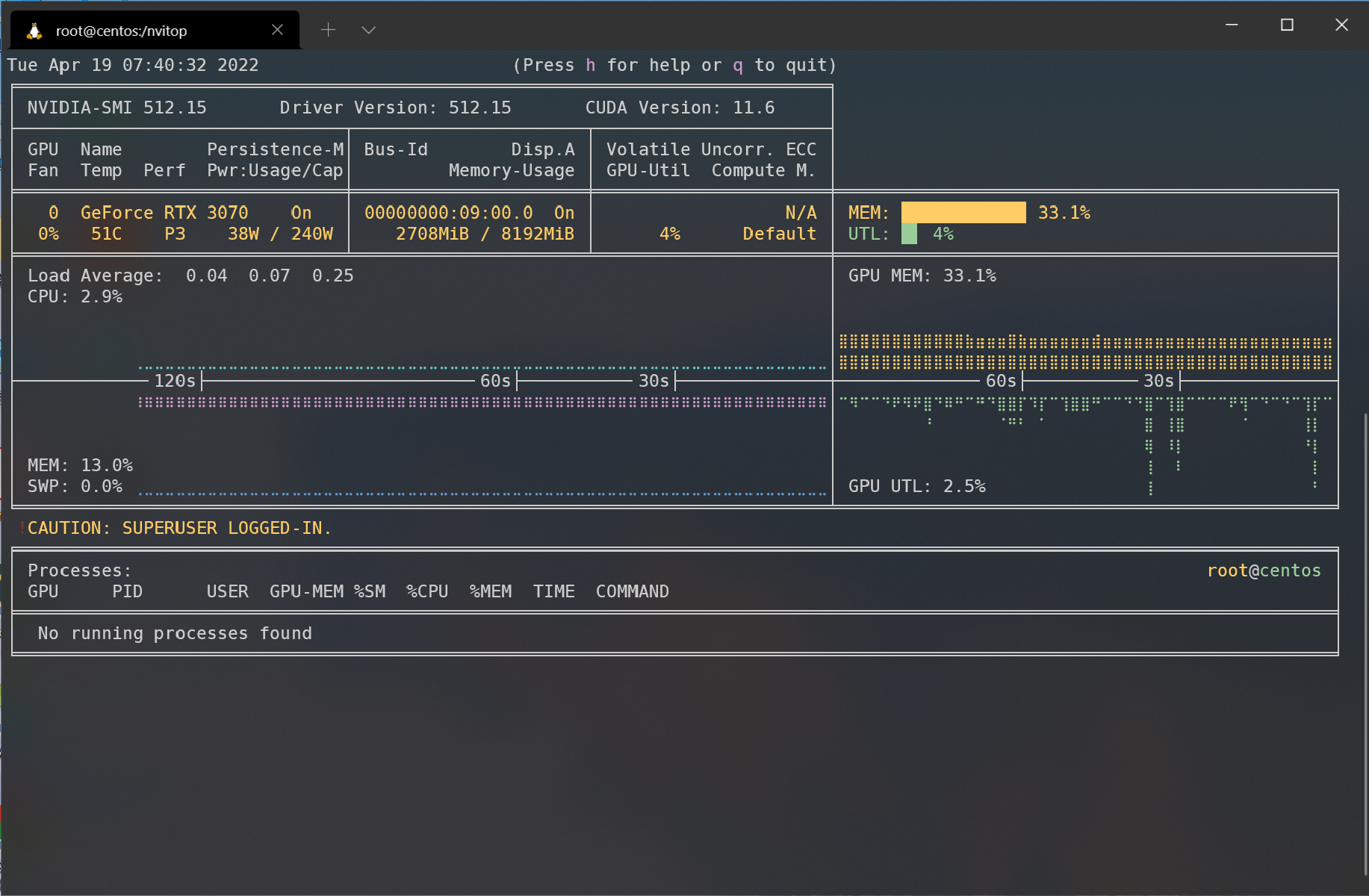Click the CAUTION superuser warning text
The height and width of the screenshot is (896, 1369).
click(x=179, y=528)
